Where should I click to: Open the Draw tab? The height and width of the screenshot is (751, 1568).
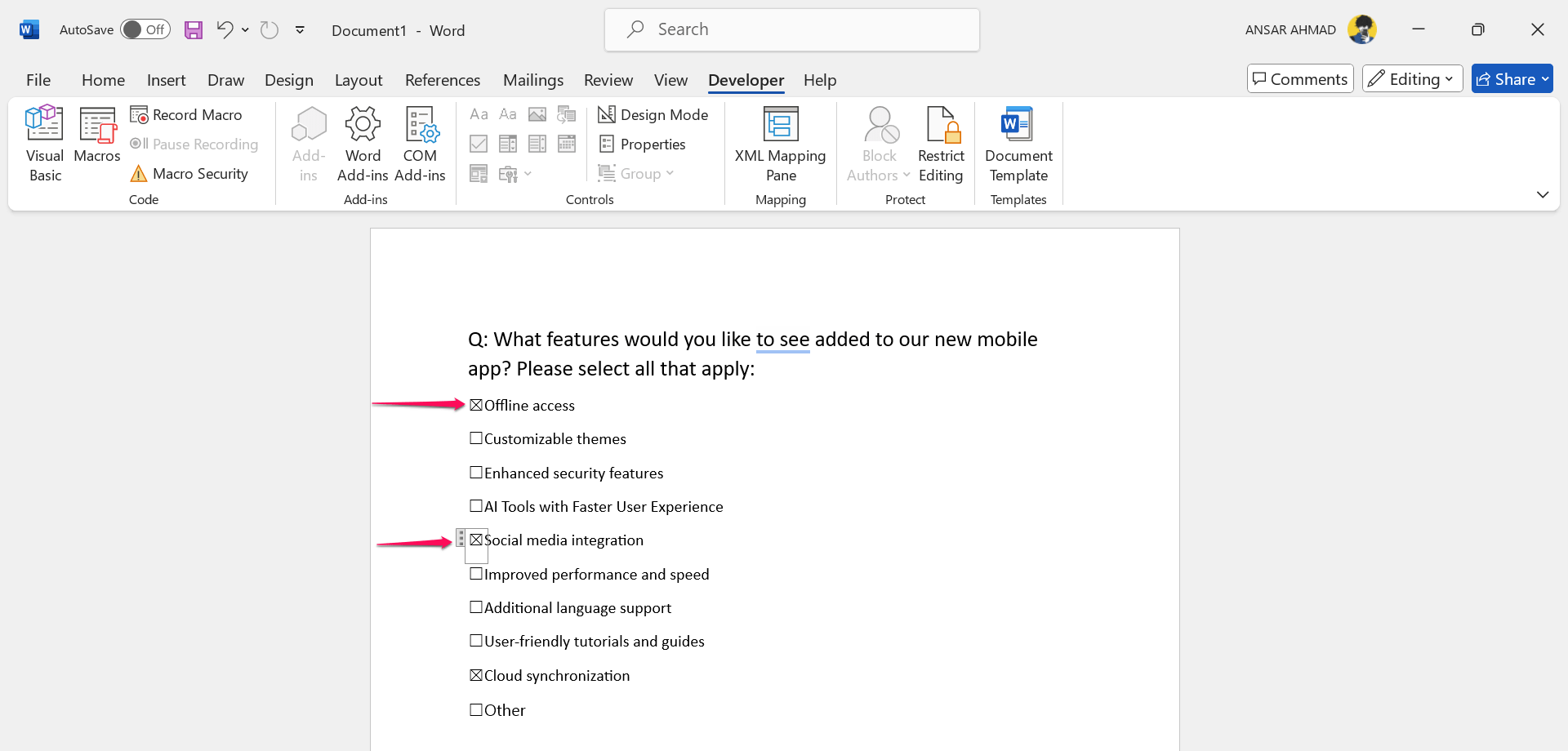[225, 80]
